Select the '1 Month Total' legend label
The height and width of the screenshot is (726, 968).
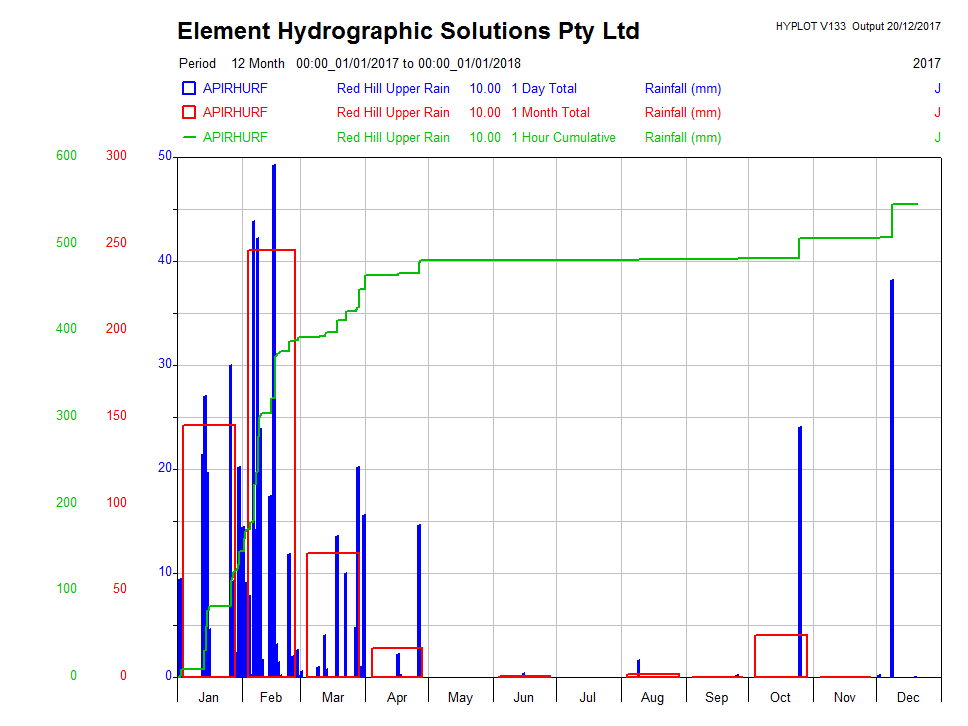click(550, 112)
